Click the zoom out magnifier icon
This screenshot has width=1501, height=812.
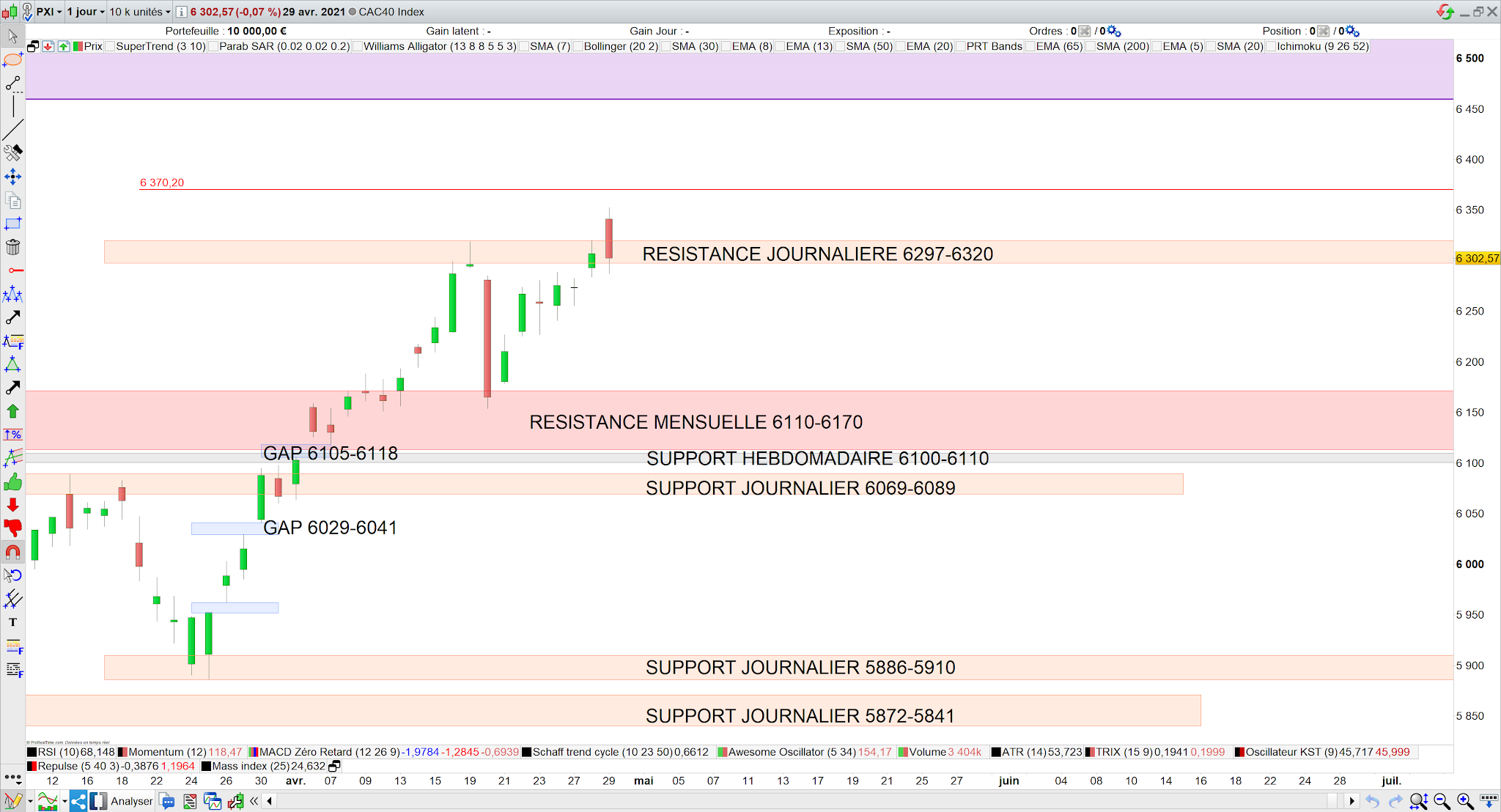(x=1442, y=801)
